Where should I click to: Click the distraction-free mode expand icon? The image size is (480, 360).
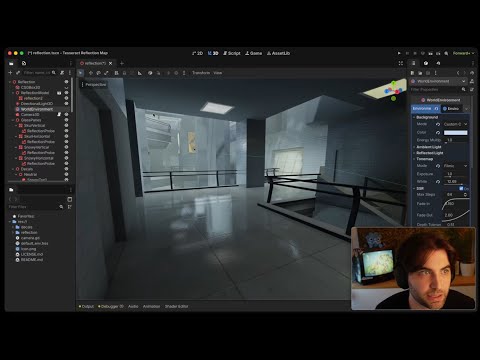(401, 63)
